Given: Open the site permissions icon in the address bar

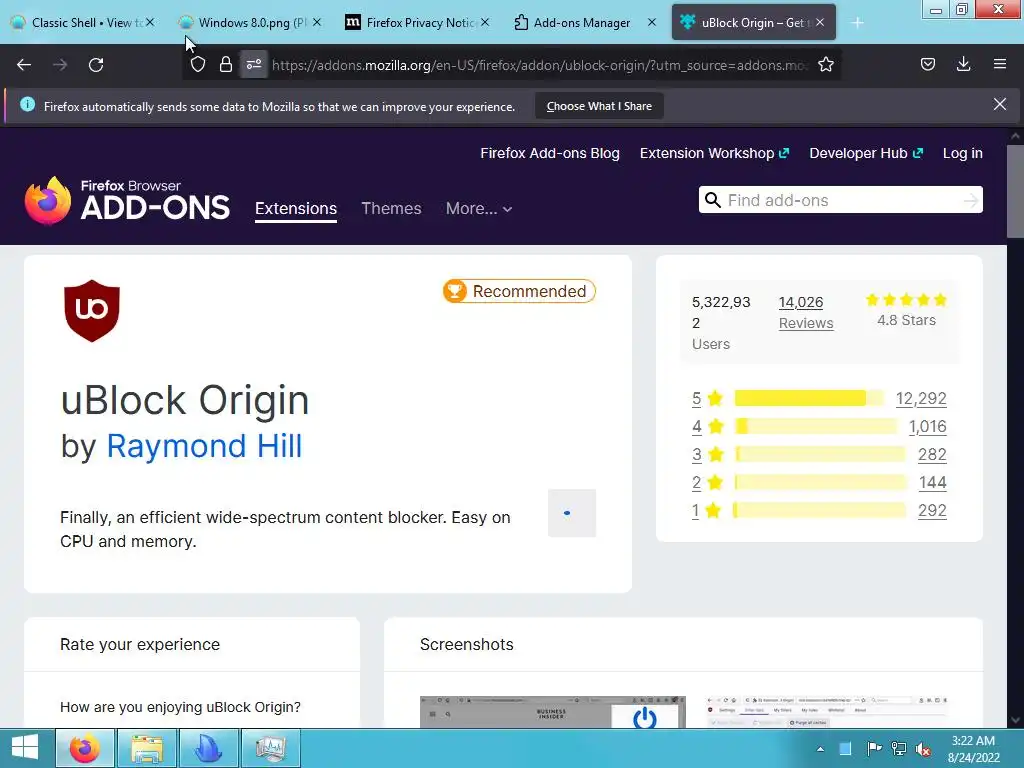Looking at the screenshot, I should click(x=253, y=65).
